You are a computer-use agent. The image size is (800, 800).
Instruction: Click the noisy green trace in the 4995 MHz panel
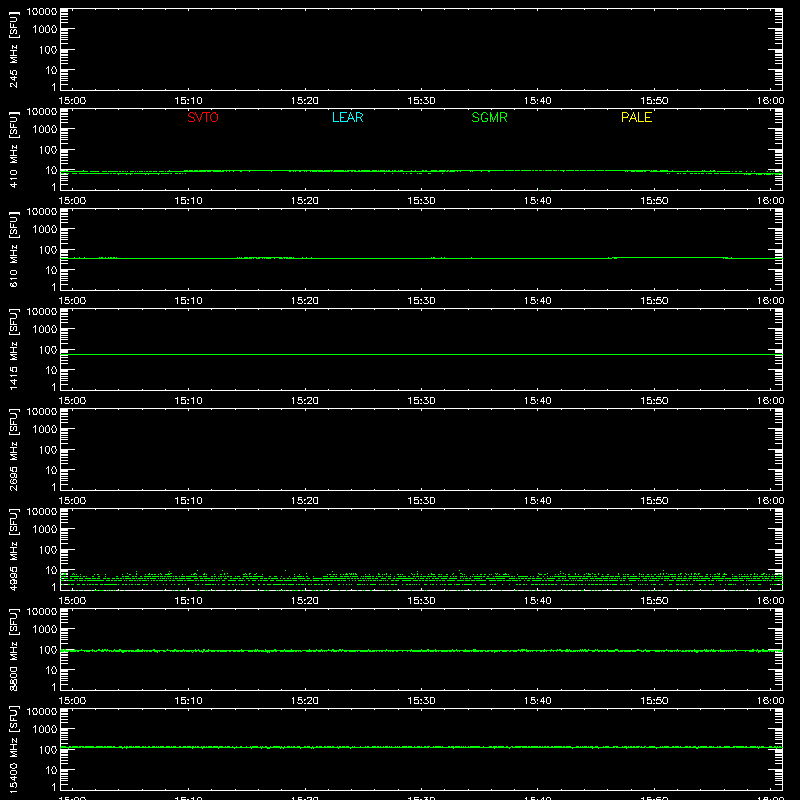421,579
